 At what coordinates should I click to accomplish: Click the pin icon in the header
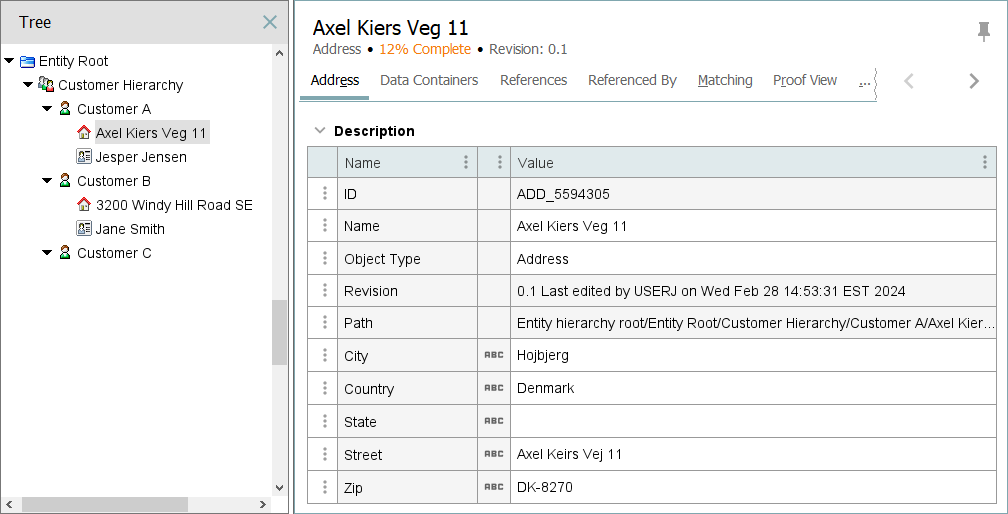984,32
